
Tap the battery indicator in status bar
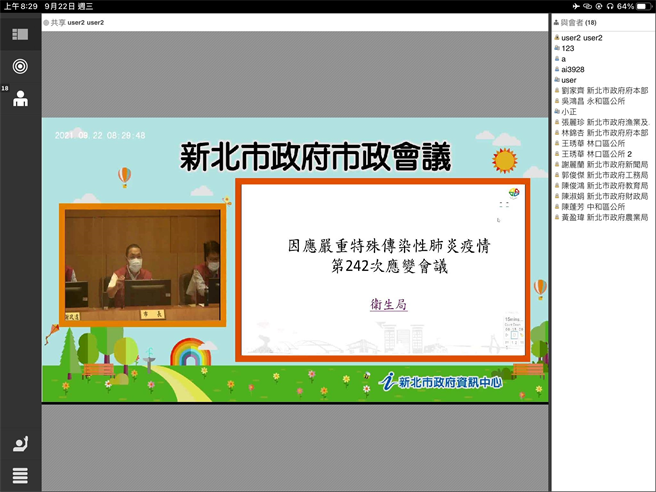click(x=643, y=6)
